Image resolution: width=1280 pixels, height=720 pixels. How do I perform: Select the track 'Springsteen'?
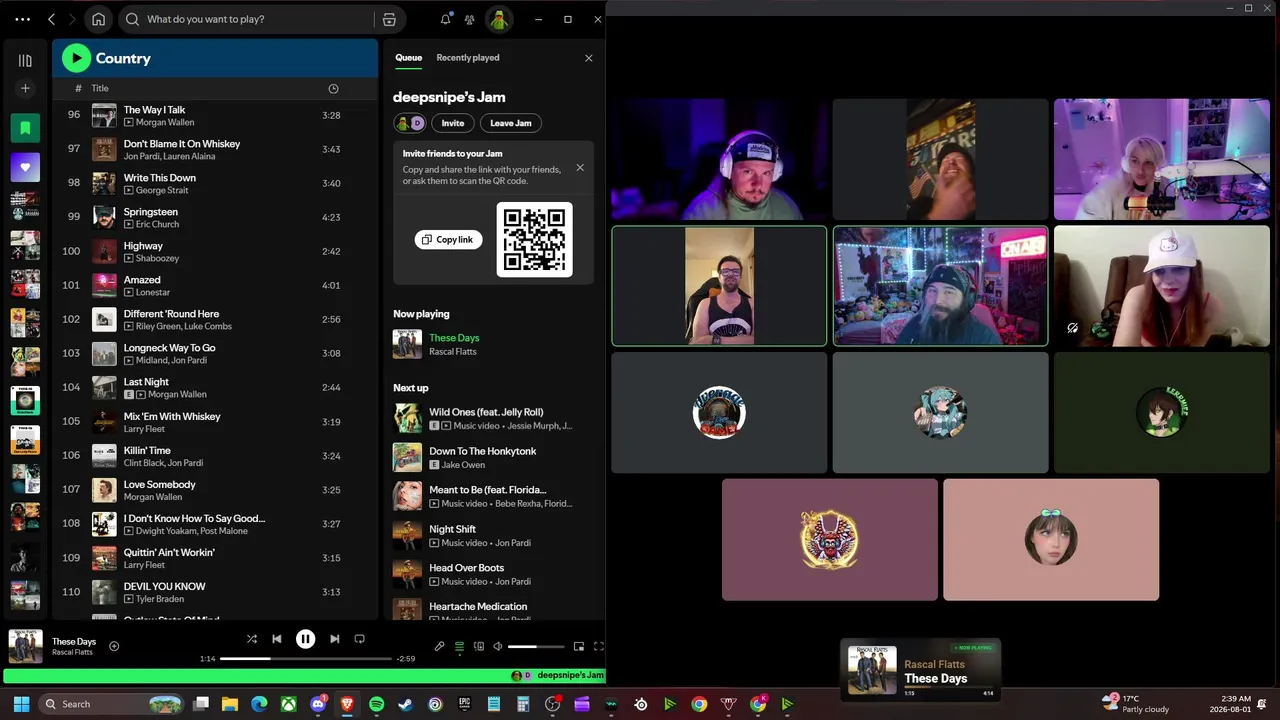coord(151,212)
